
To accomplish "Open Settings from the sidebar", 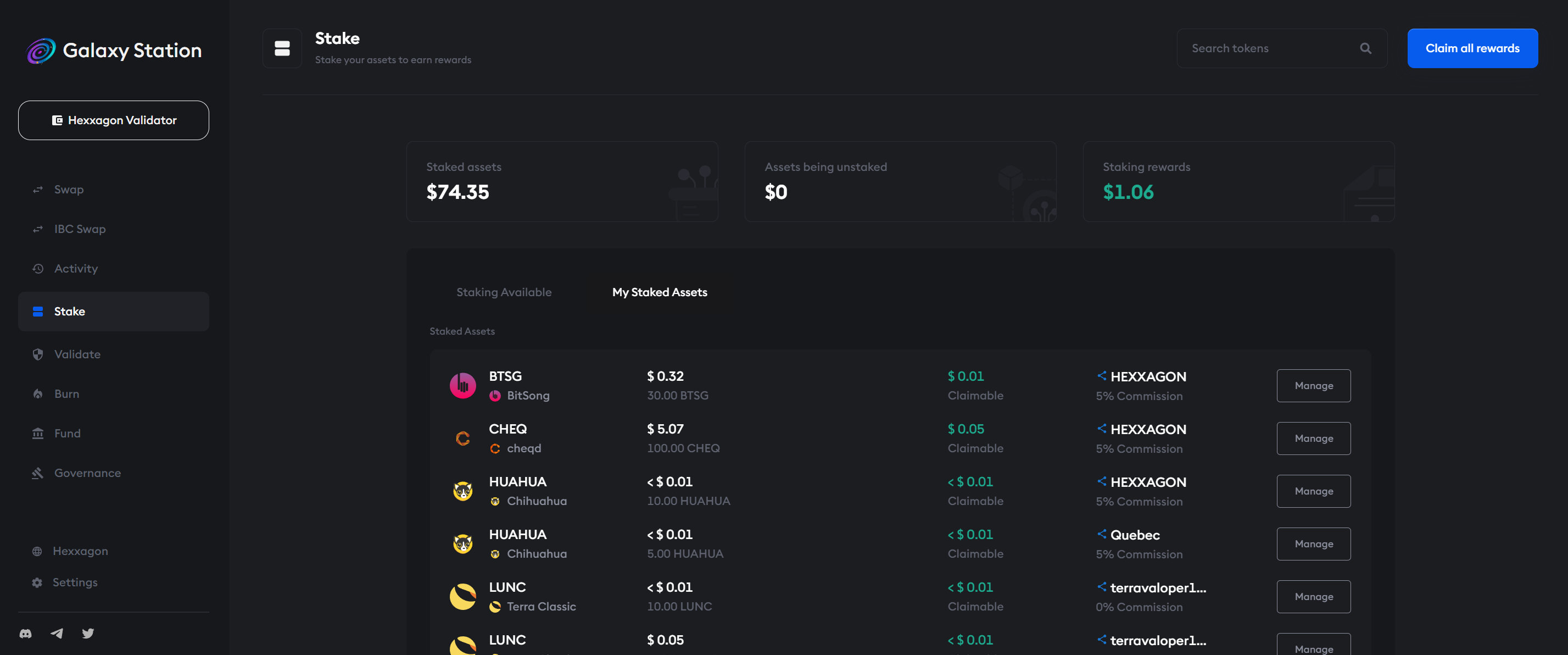I will click(75, 582).
